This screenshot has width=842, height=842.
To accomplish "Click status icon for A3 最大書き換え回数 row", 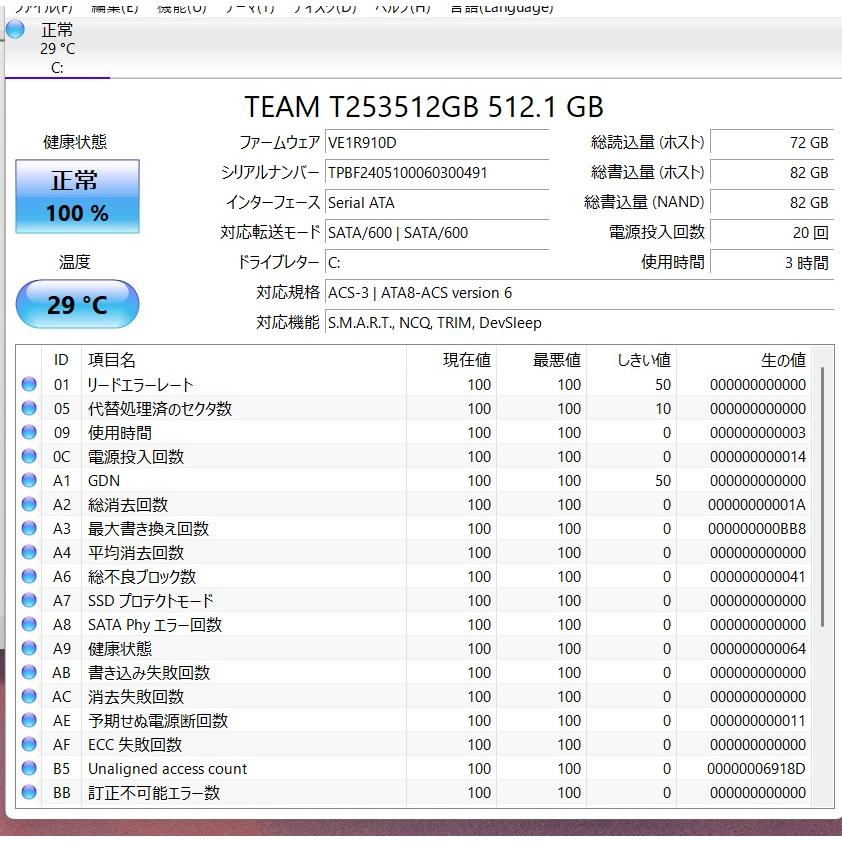I will (x=29, y=528).
